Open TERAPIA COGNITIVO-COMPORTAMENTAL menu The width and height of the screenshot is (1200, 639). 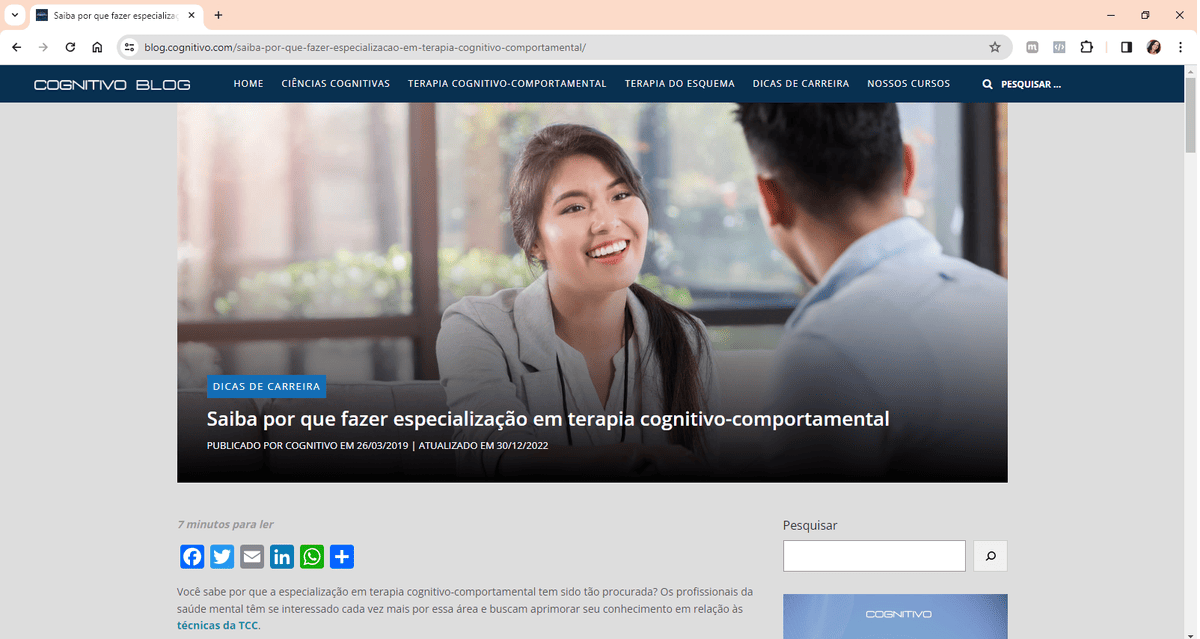507,84
